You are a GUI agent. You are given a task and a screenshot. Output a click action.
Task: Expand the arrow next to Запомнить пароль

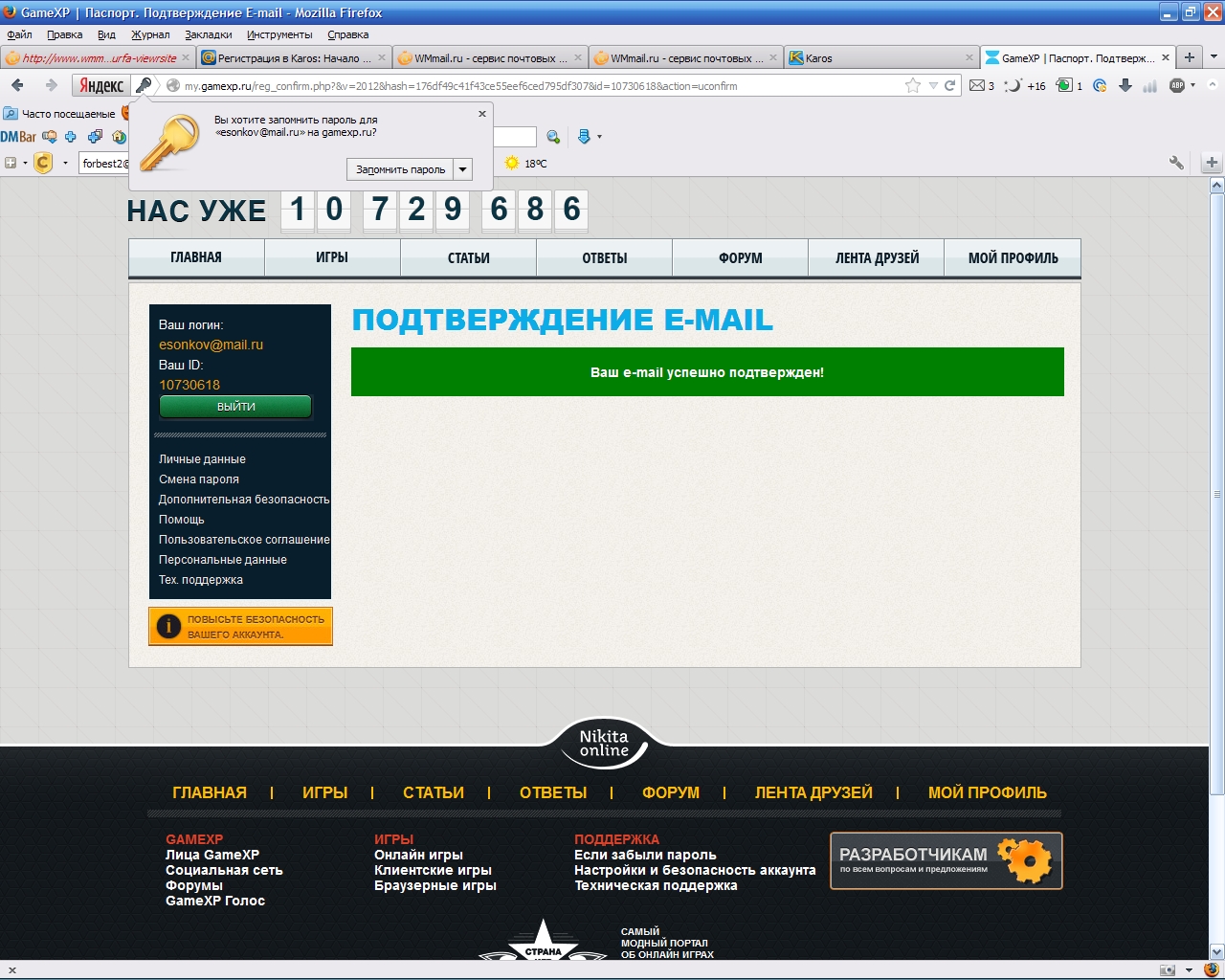point(463,169)
